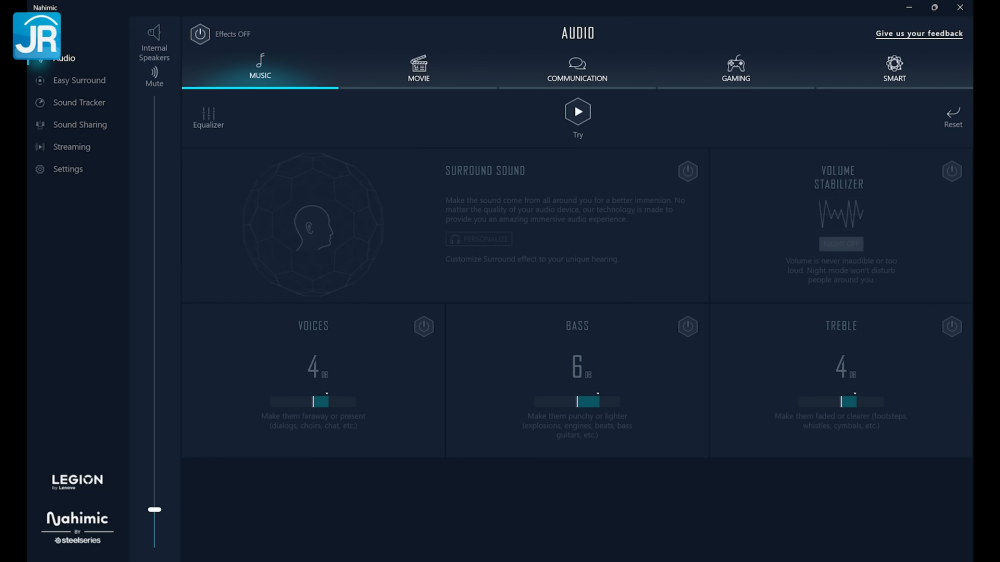Open Settings from the sidebar
The width and height of the screenshot is (1000, 562).
coord(67,169)
